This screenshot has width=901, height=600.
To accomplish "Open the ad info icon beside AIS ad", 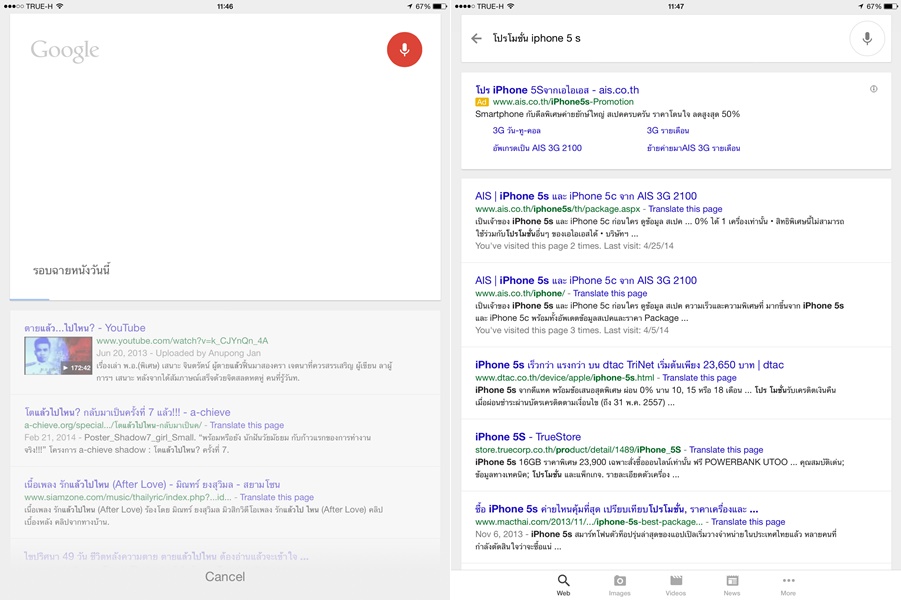I will [x=873, y=89].
